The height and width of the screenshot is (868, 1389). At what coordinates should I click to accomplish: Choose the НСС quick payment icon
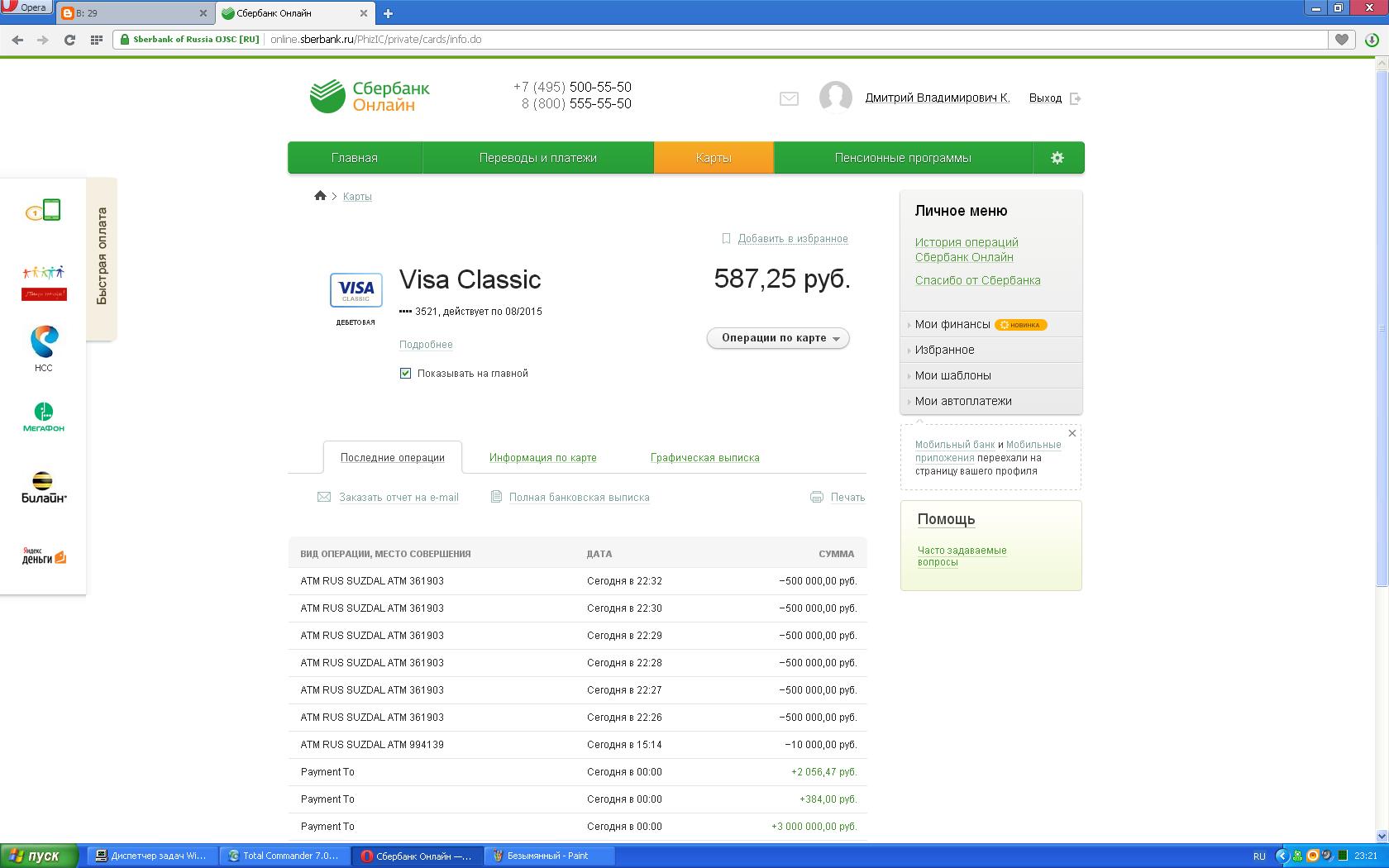(x=44, y=349)
